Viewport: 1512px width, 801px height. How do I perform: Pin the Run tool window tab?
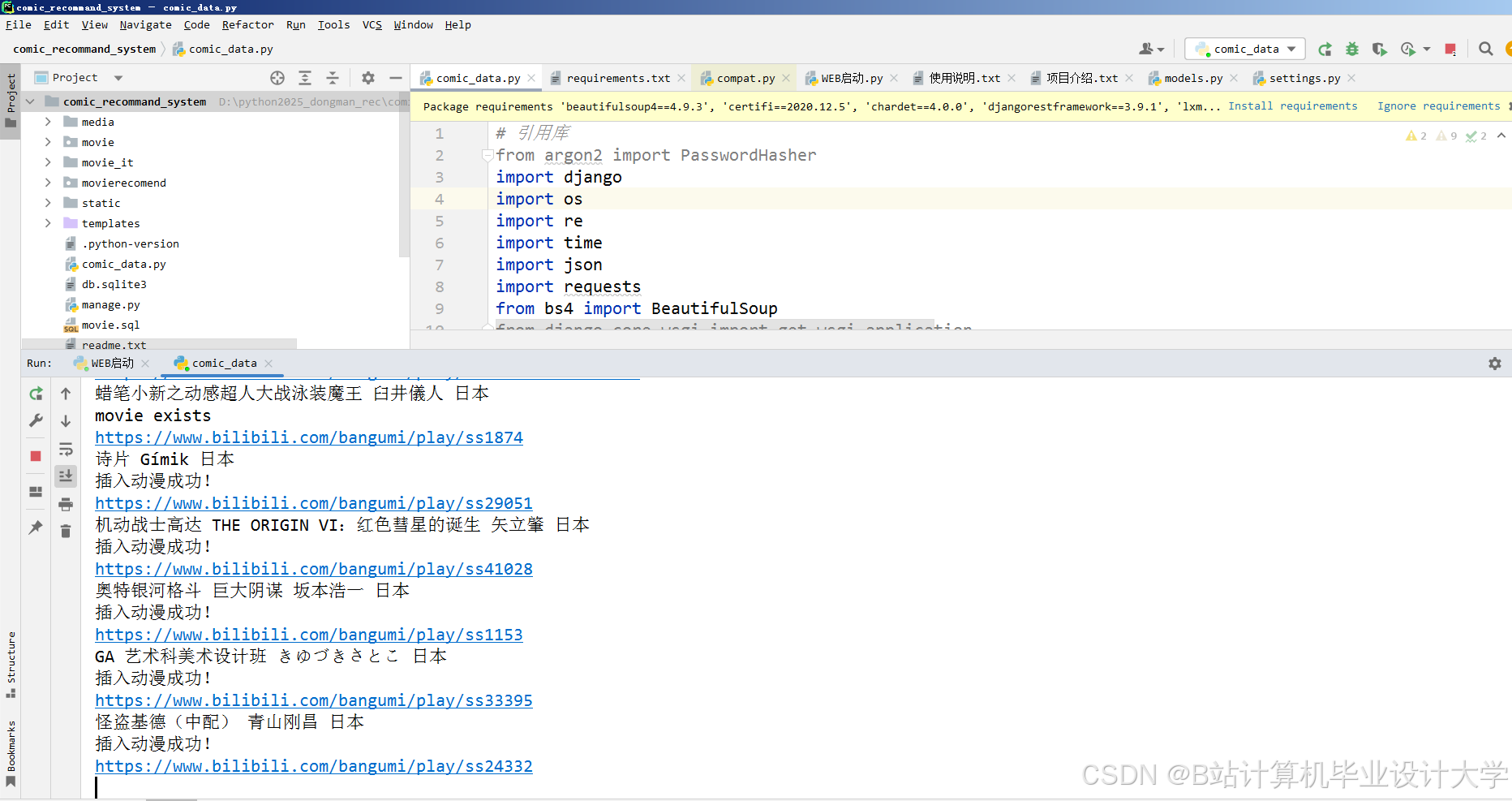coord(35,528)
